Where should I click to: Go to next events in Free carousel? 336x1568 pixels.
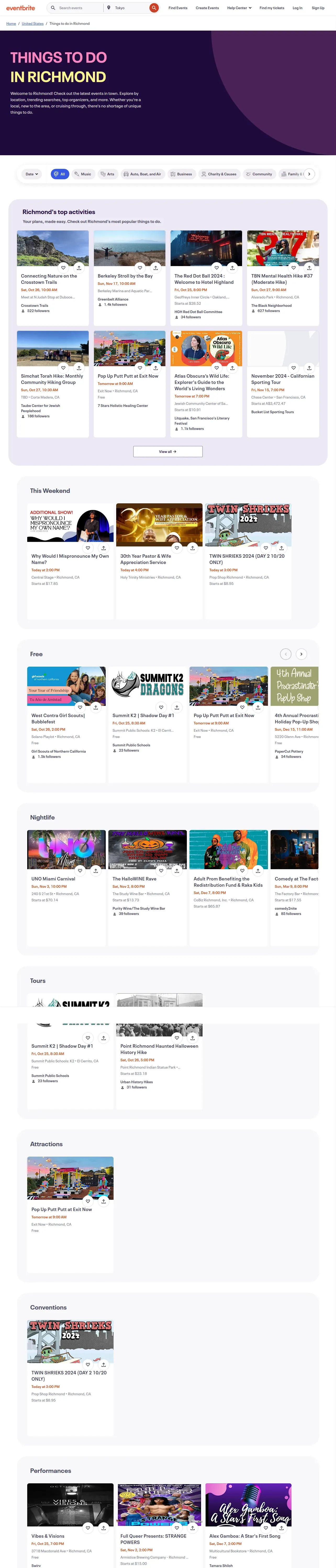[301, 654]
